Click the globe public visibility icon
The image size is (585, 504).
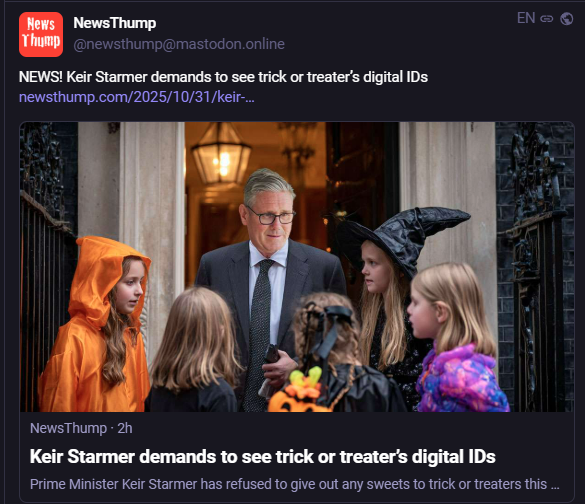(x=567, y=18)
